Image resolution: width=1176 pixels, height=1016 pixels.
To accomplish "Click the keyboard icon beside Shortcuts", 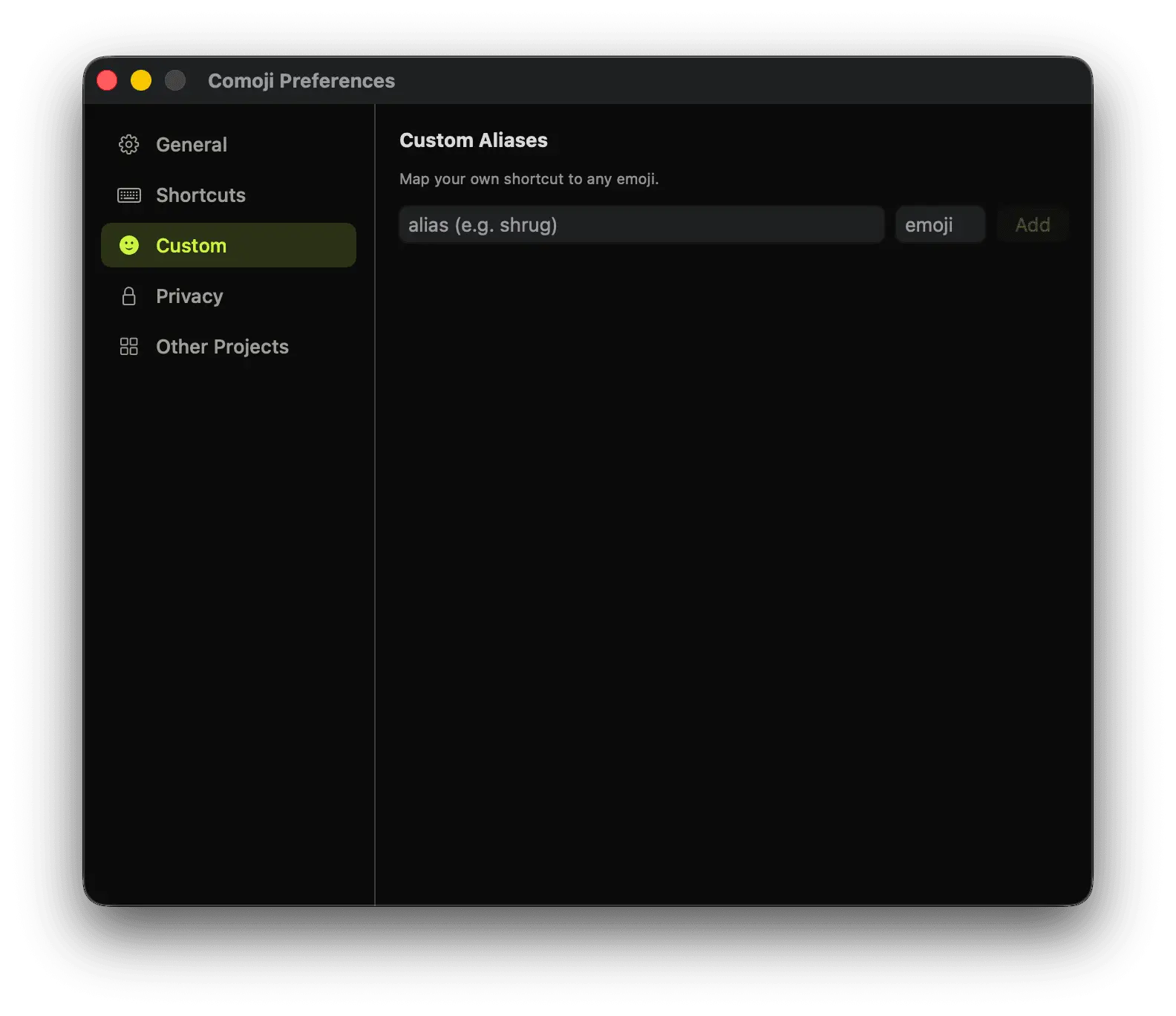I will click(129, 195).
